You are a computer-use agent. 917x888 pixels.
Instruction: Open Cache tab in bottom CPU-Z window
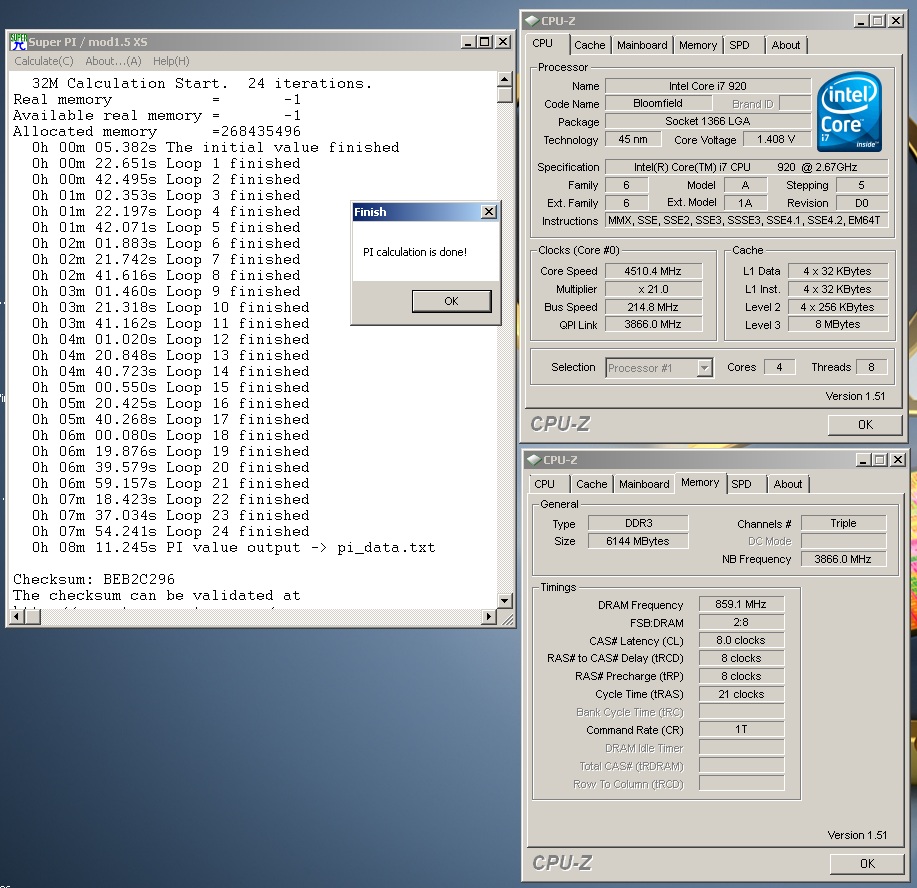[x=592, y=484]
